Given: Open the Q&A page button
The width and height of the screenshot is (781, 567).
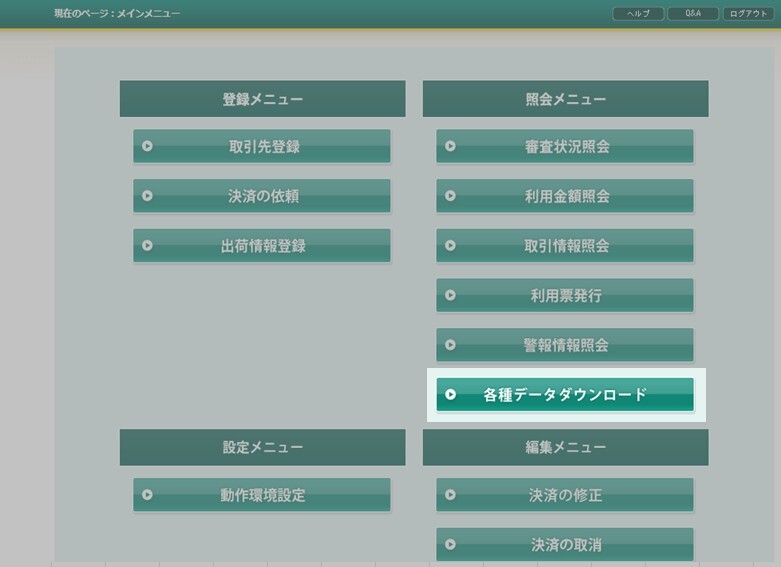Looking at the screenshot, I should (693, 13).
